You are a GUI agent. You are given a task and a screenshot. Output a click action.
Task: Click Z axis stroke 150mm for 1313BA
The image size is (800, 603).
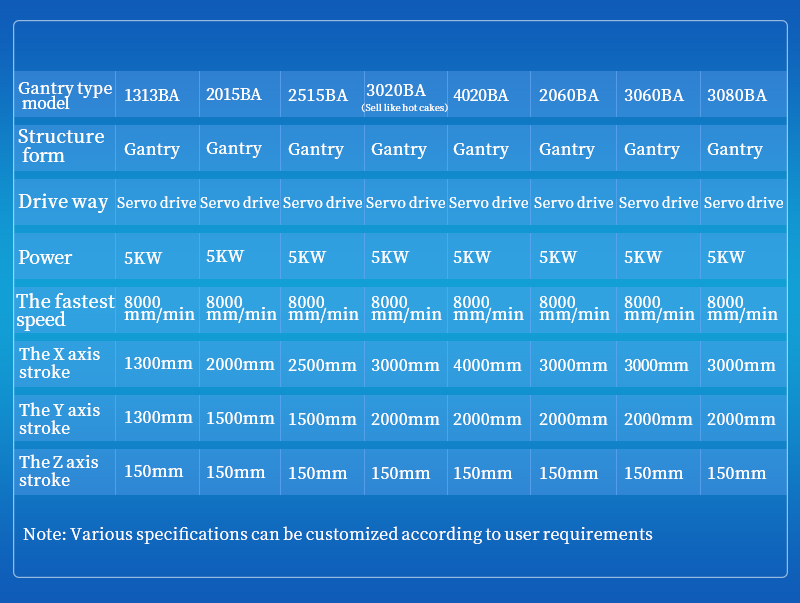click(153, 471)
